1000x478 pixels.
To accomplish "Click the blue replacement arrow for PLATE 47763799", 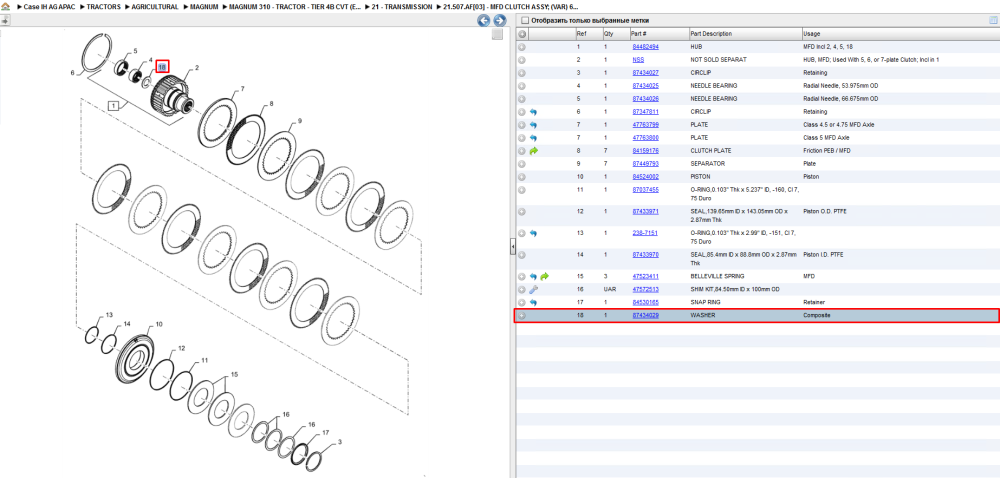I will [533, 125].
